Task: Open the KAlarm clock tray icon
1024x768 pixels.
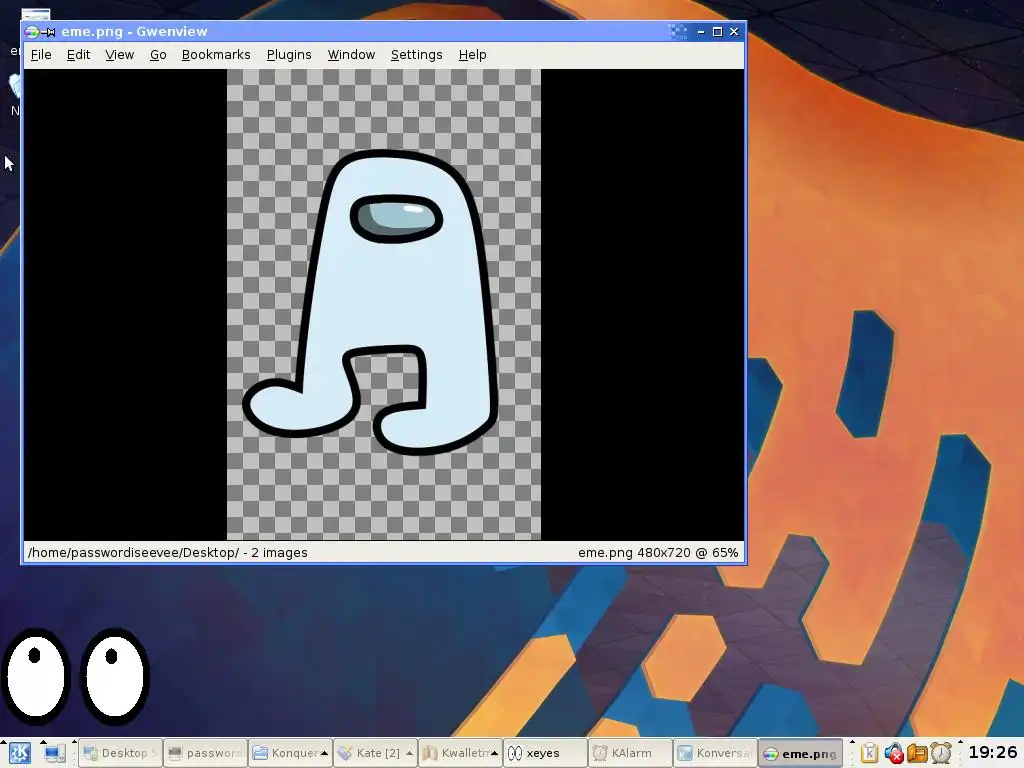Action: coord(941,753)
